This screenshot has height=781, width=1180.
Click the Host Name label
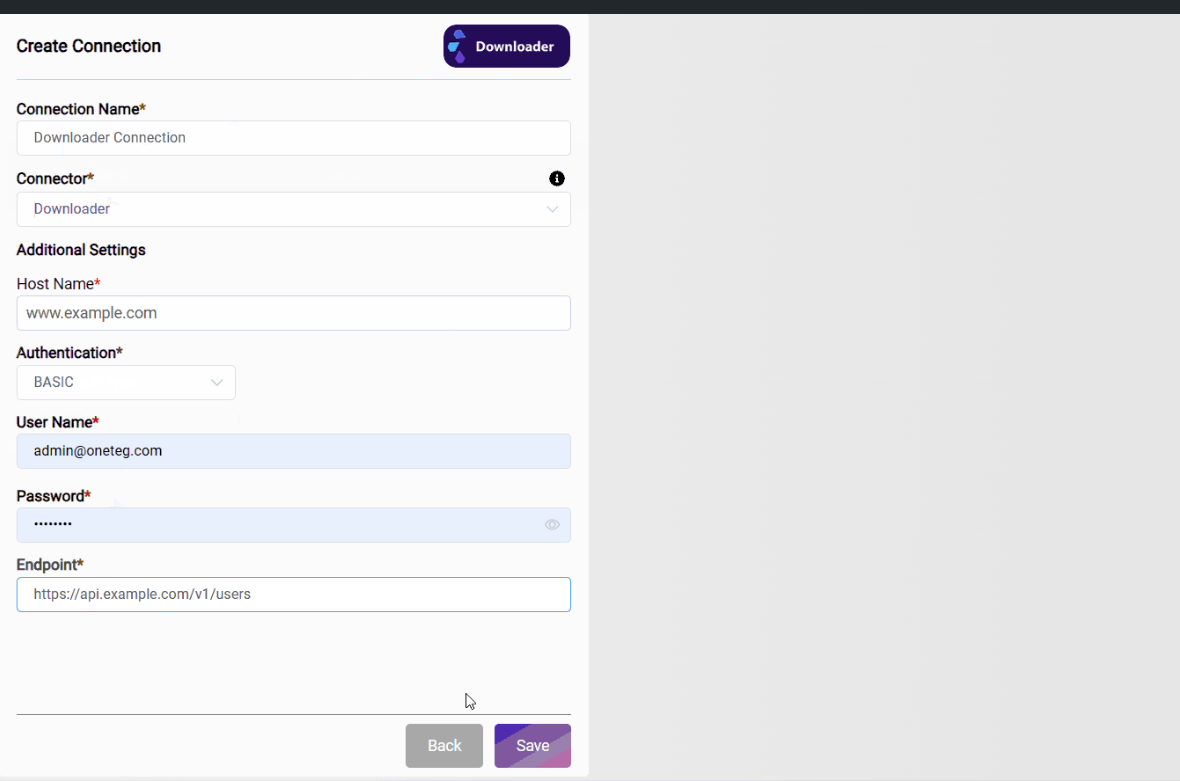tap(59, 284)
